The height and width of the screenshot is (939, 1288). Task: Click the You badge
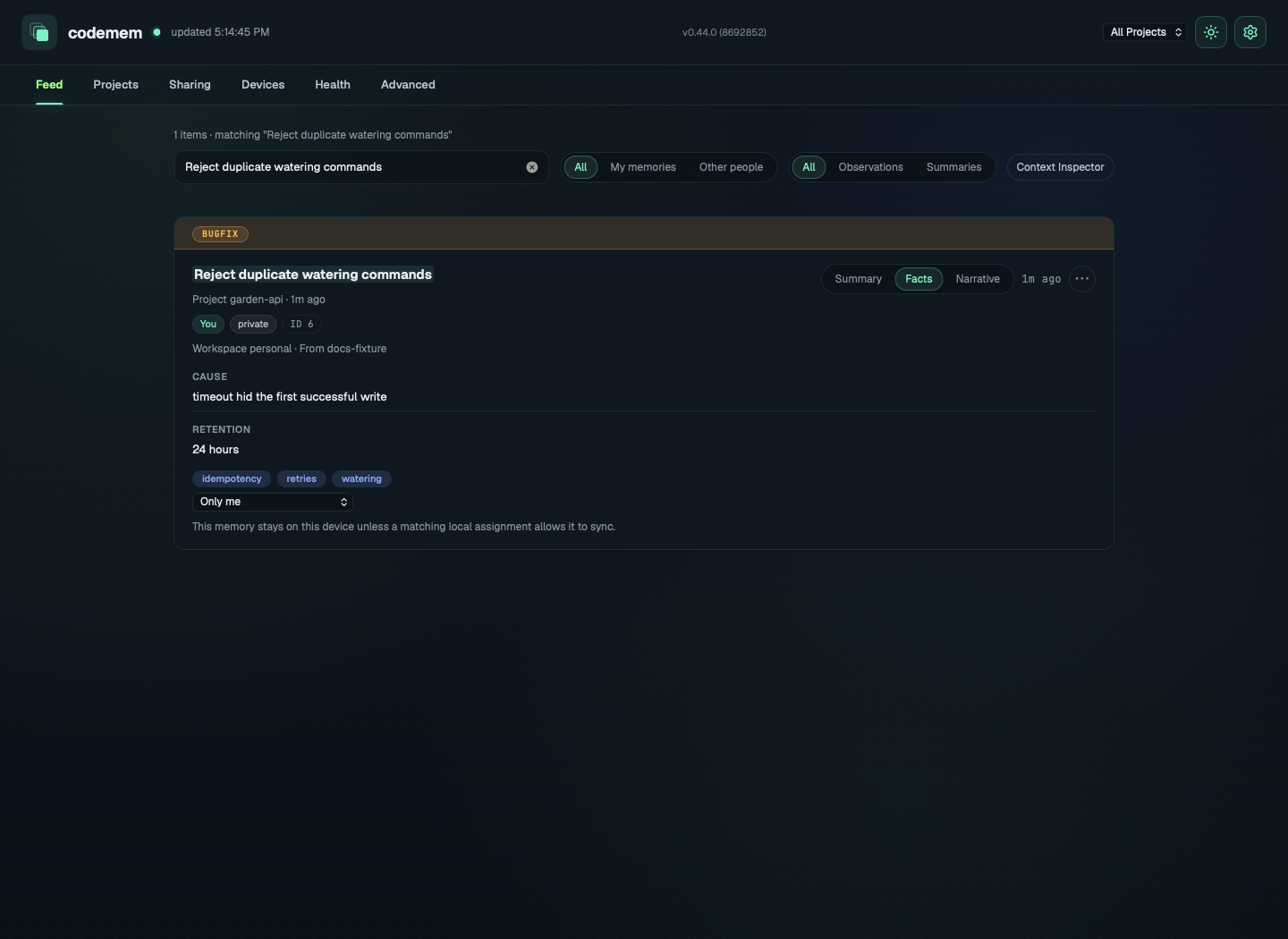pos(208,325)
